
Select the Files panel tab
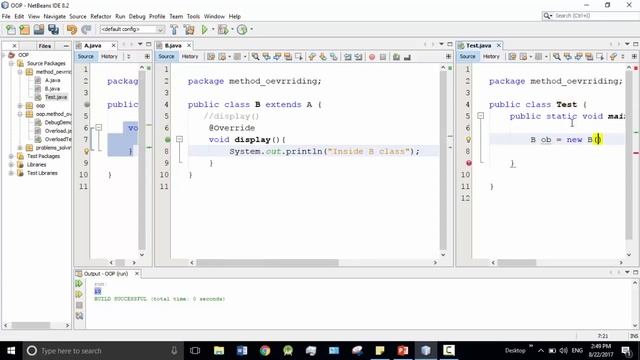(x=44, y=46)
